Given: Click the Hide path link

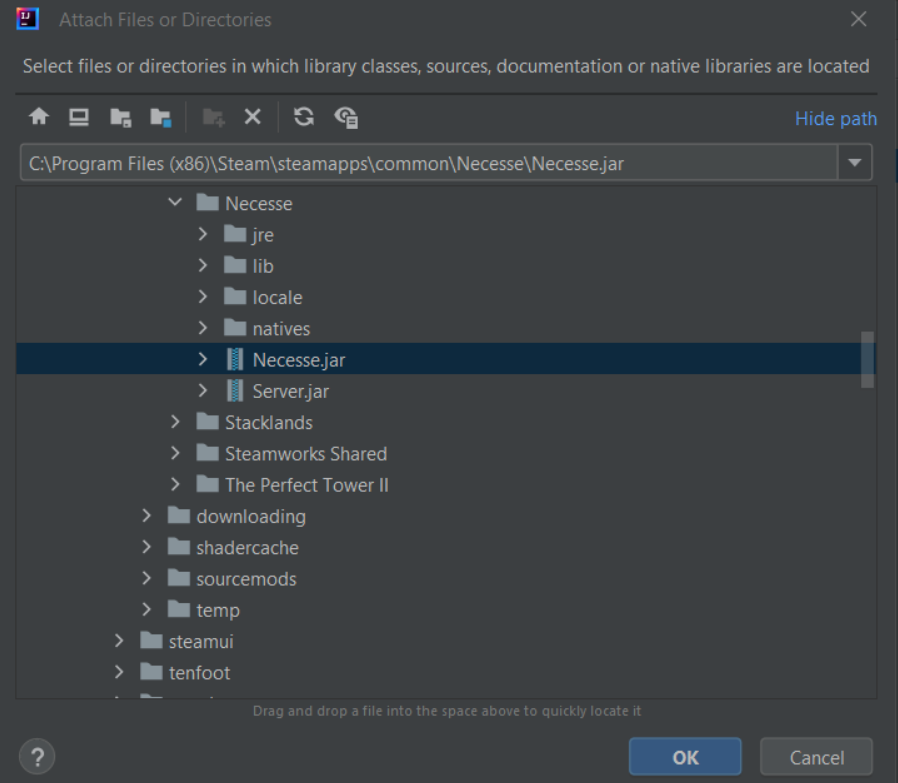Looking at the screenshot, I should 836,119.
